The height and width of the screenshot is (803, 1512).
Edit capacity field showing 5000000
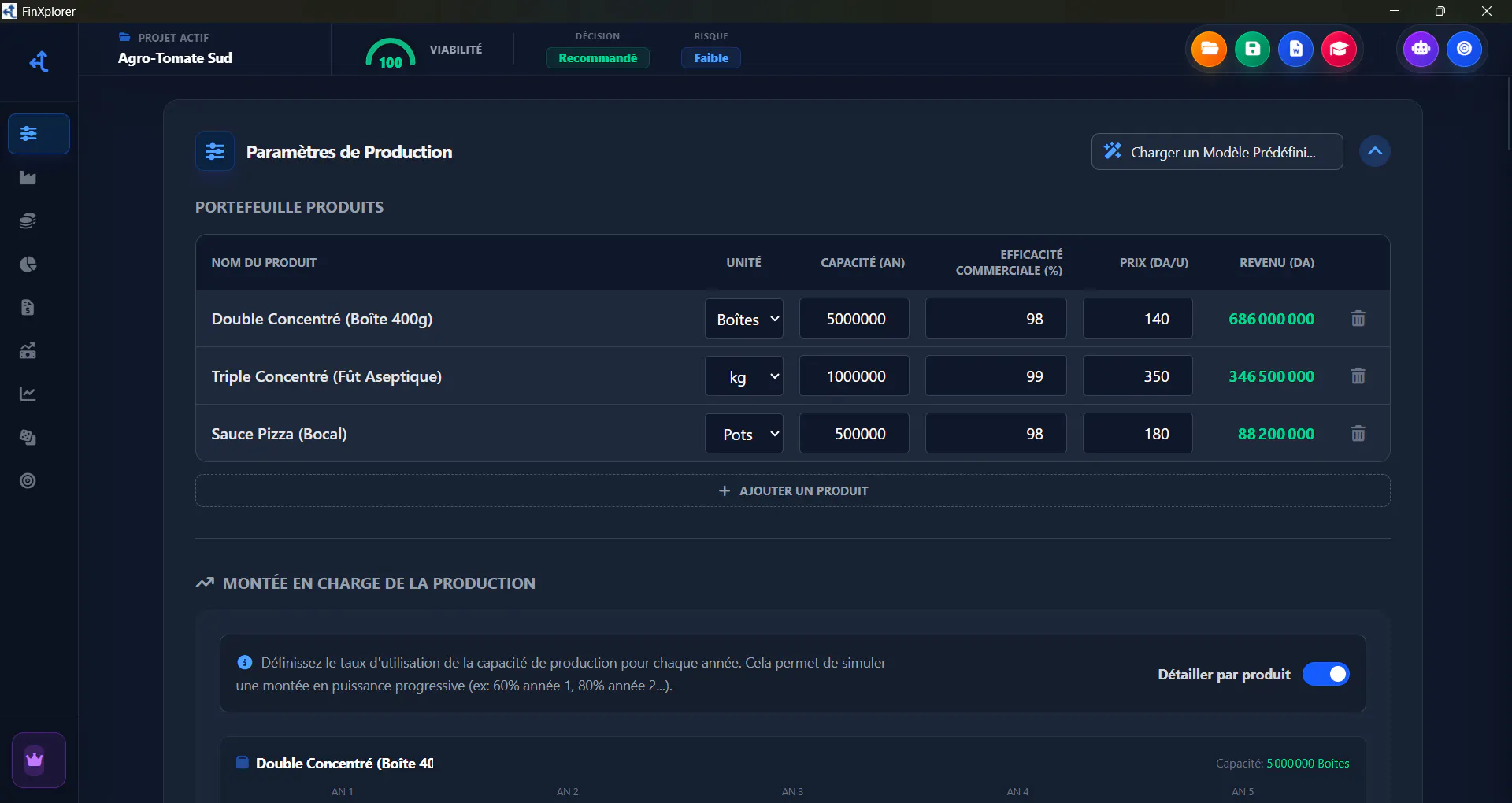[854, 319]
